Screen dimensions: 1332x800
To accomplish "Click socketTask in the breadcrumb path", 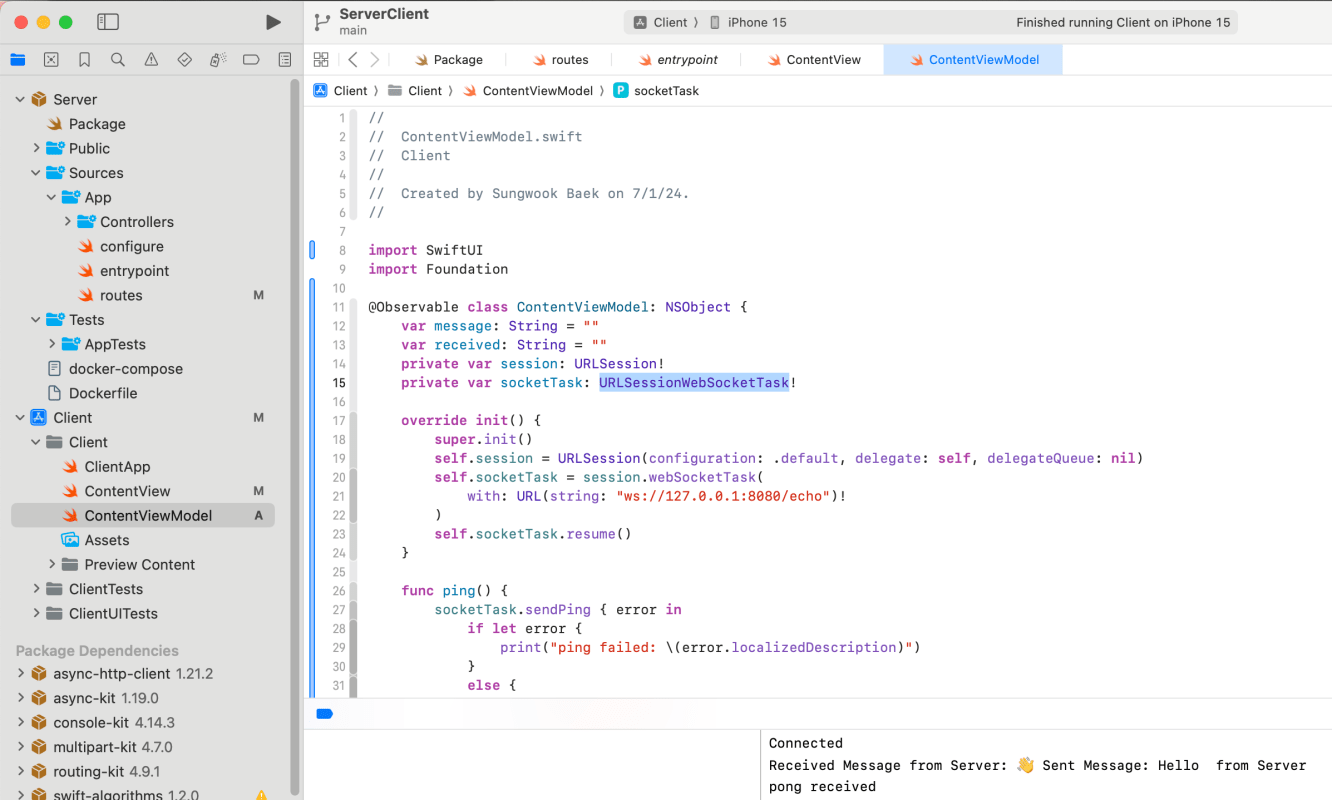I will coord(666,91).
